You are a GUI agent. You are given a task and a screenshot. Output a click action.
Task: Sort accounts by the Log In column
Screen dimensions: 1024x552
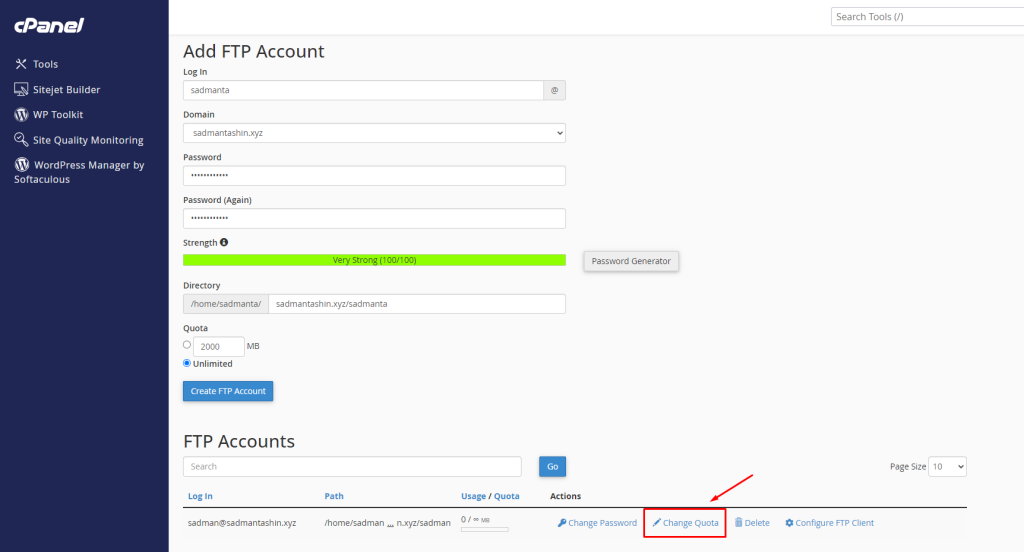coord(200,496)
